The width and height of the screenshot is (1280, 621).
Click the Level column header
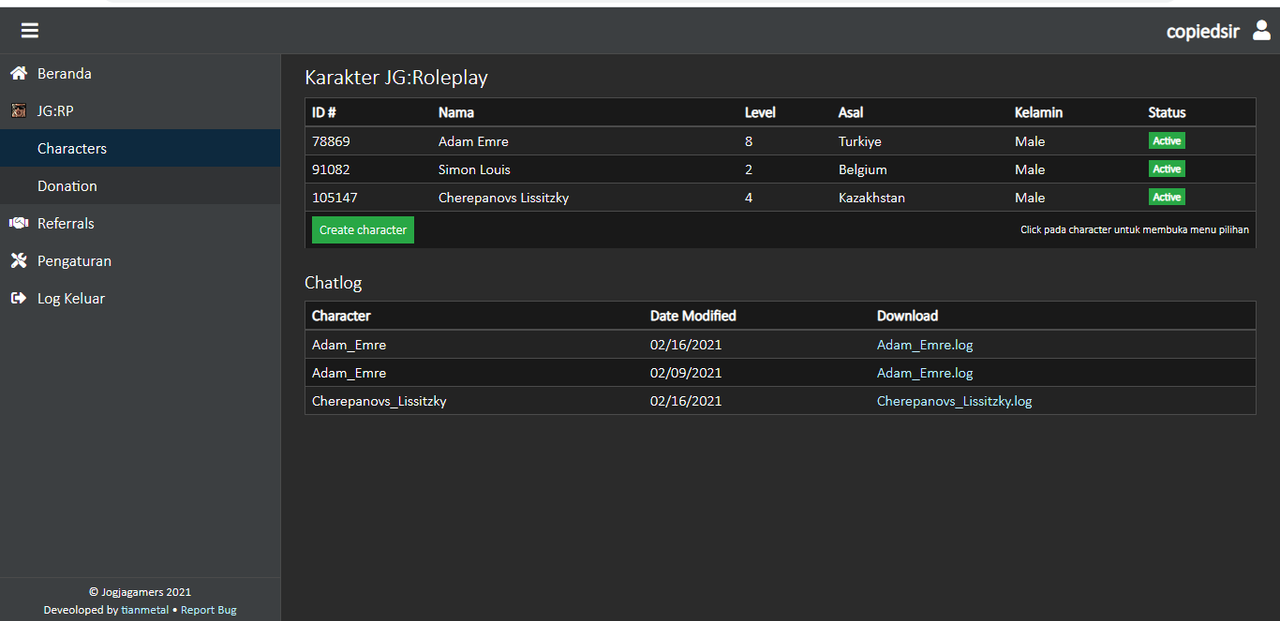[x=760, y=113]
